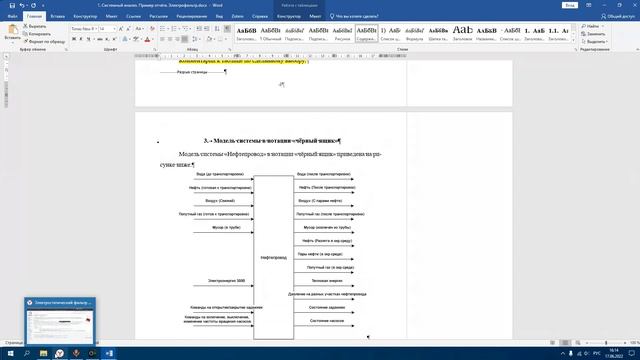Open Найти search button
This screenshot has width=640, height=360.
(x=593, y=26)
